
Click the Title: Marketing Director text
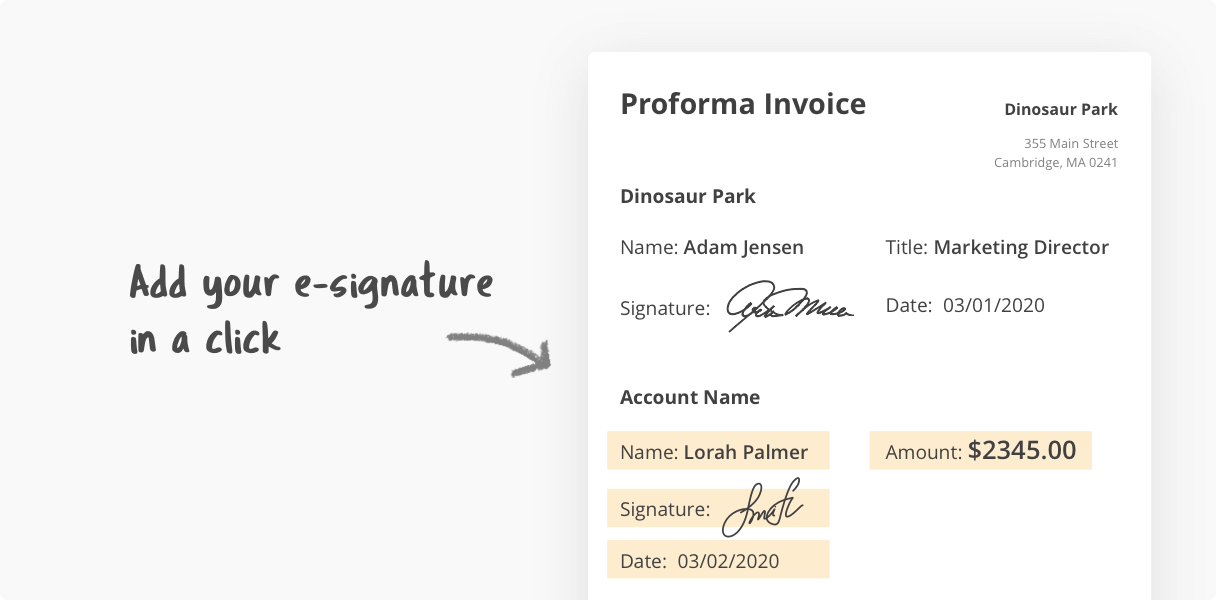pos(997,247)
